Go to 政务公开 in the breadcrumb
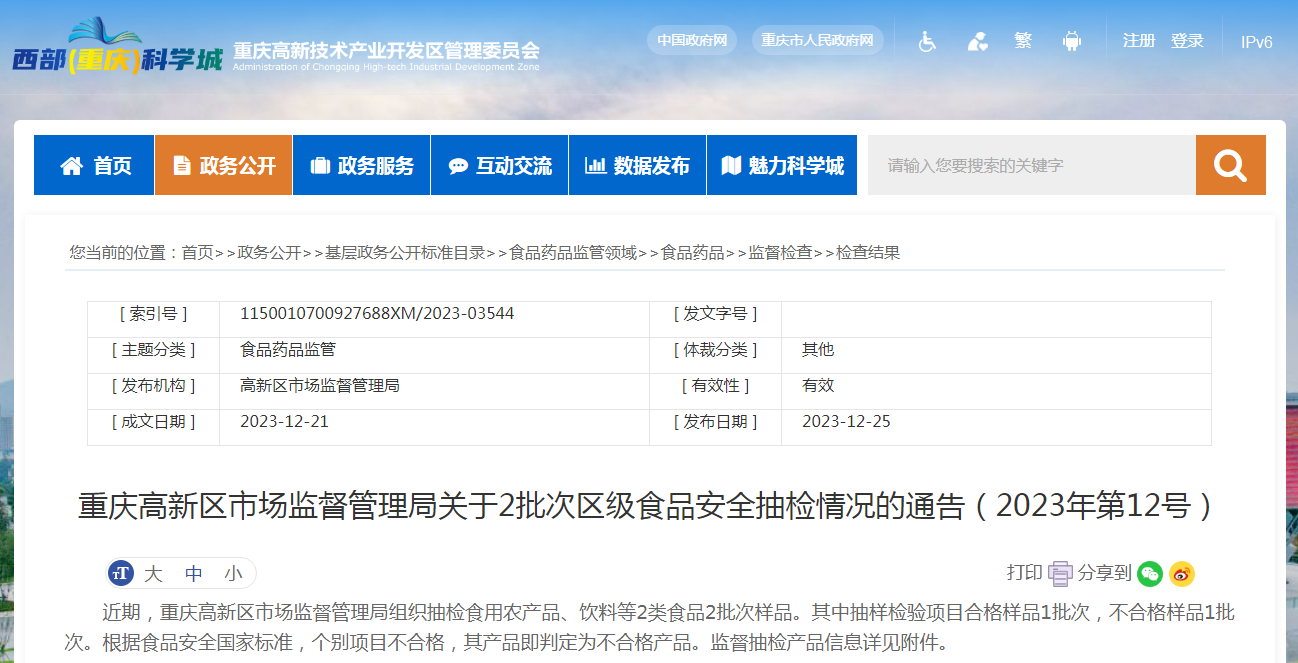This screenshot has width=1298, height=663. click(x=269, y=253)
